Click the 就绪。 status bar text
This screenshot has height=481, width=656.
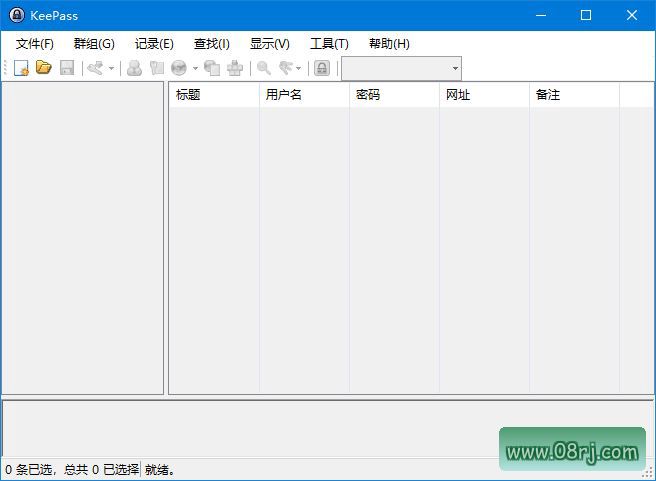(x=159, y=470)
